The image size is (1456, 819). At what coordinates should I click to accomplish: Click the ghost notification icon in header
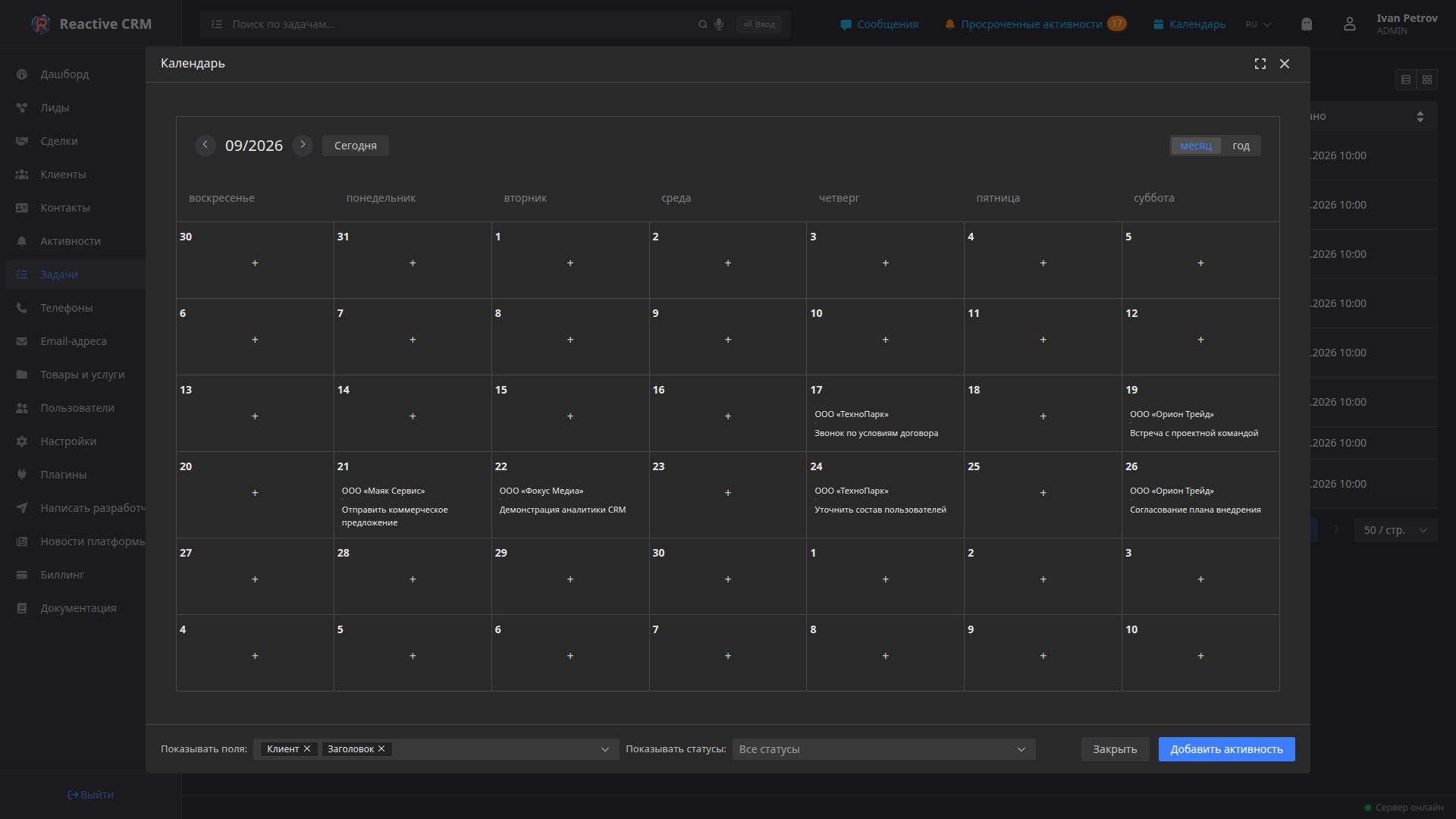pos(1307,24)
